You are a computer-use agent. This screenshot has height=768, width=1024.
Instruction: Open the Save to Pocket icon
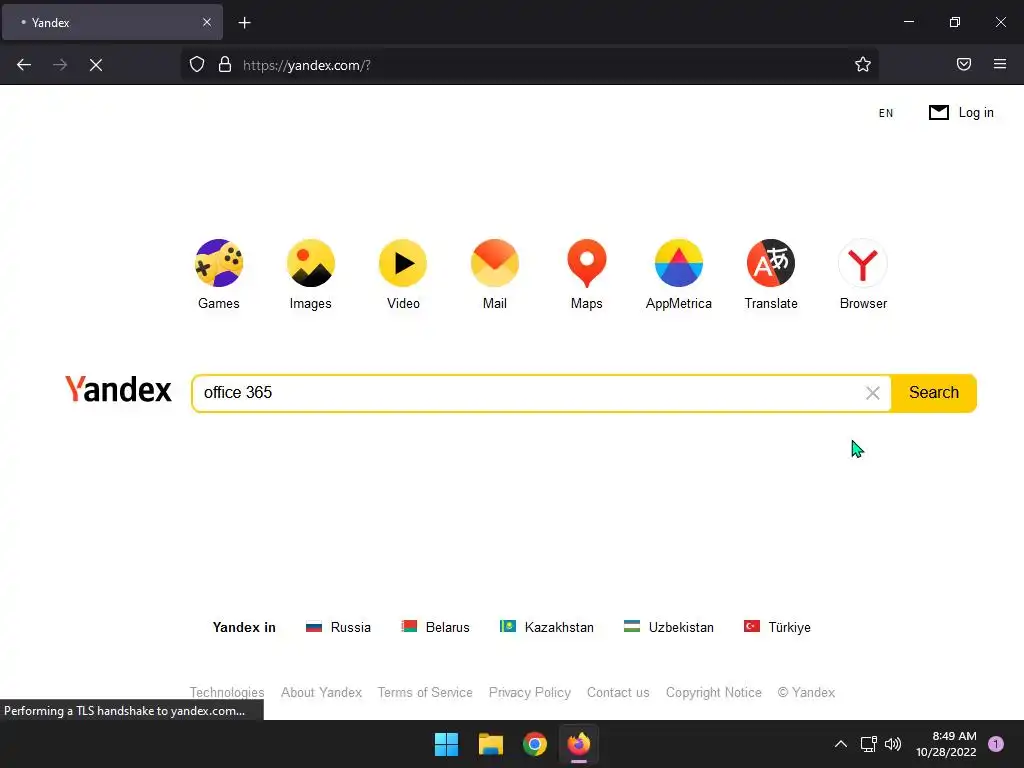click(963, 64)
